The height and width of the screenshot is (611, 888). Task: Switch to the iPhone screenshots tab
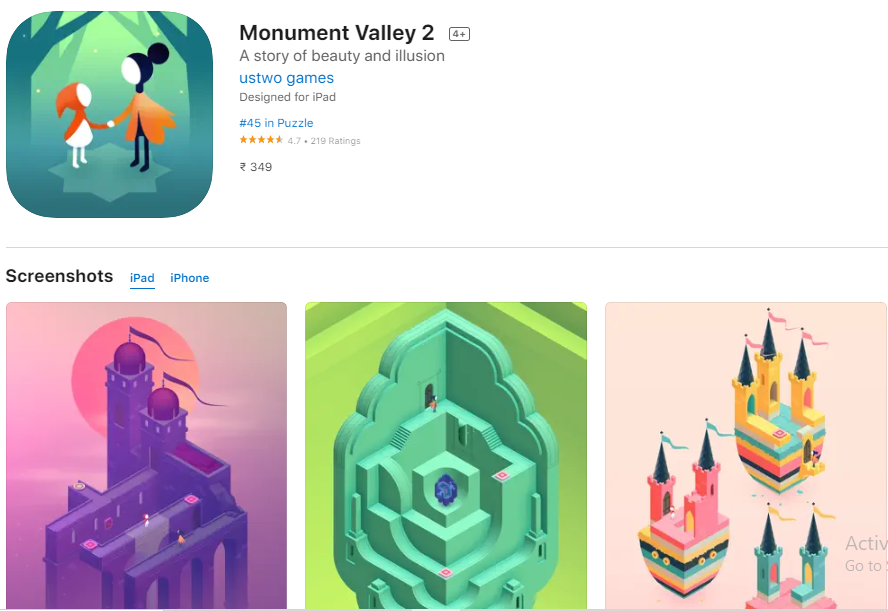pyautogui.click(x=190, y=278)
